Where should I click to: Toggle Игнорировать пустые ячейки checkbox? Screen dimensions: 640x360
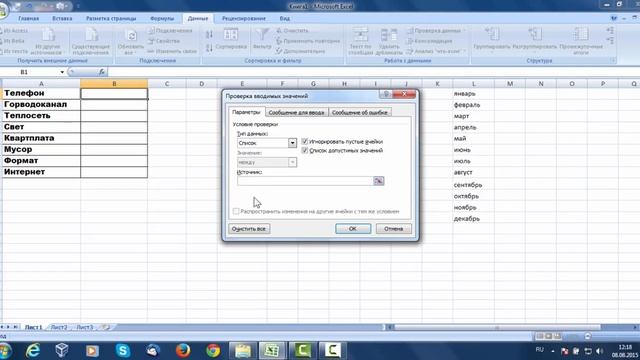(x=304, y=141)
